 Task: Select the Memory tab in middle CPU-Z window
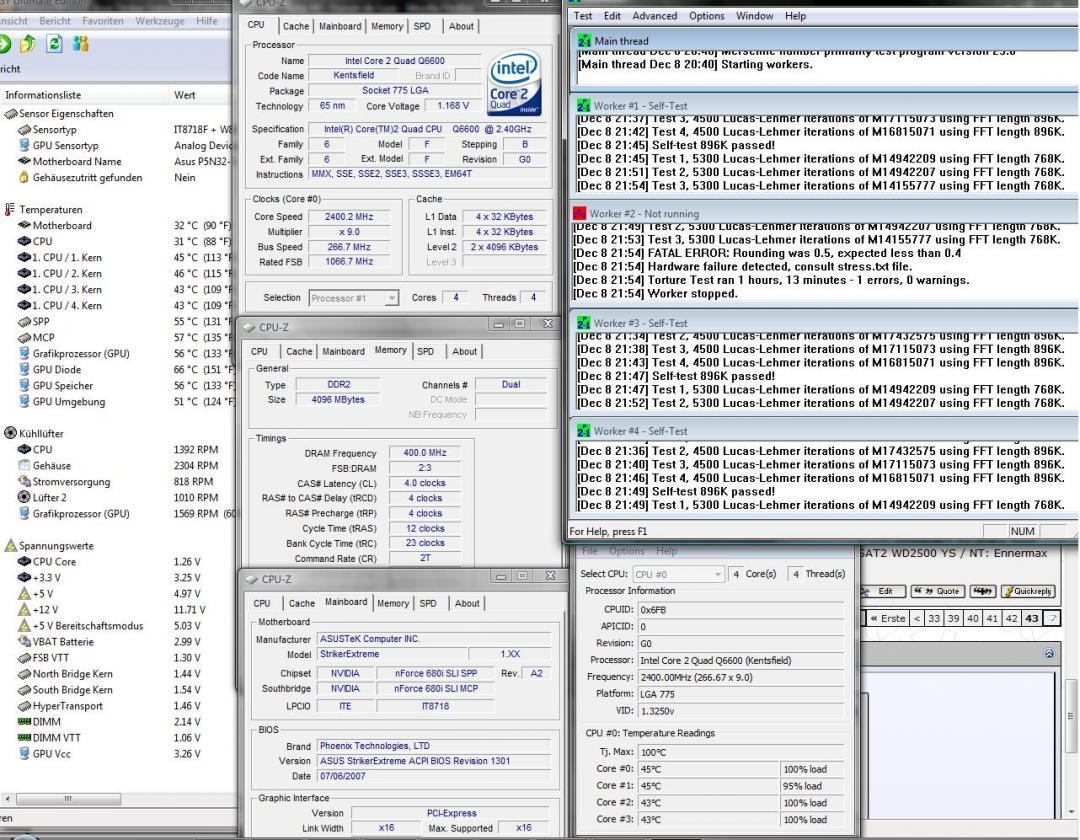pos(391,350)
